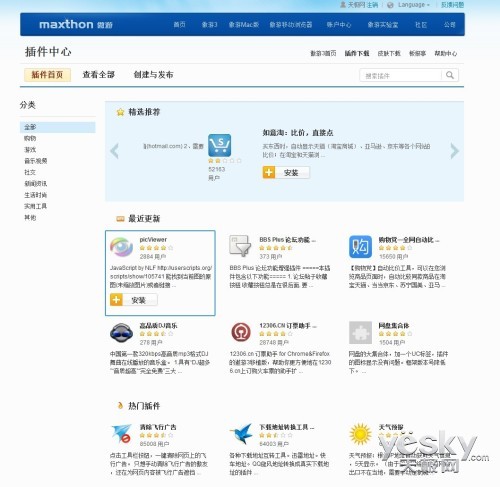Switch to 插件首页 tab
This screenshot has height=487, width=500.
[x=47, y=75]
